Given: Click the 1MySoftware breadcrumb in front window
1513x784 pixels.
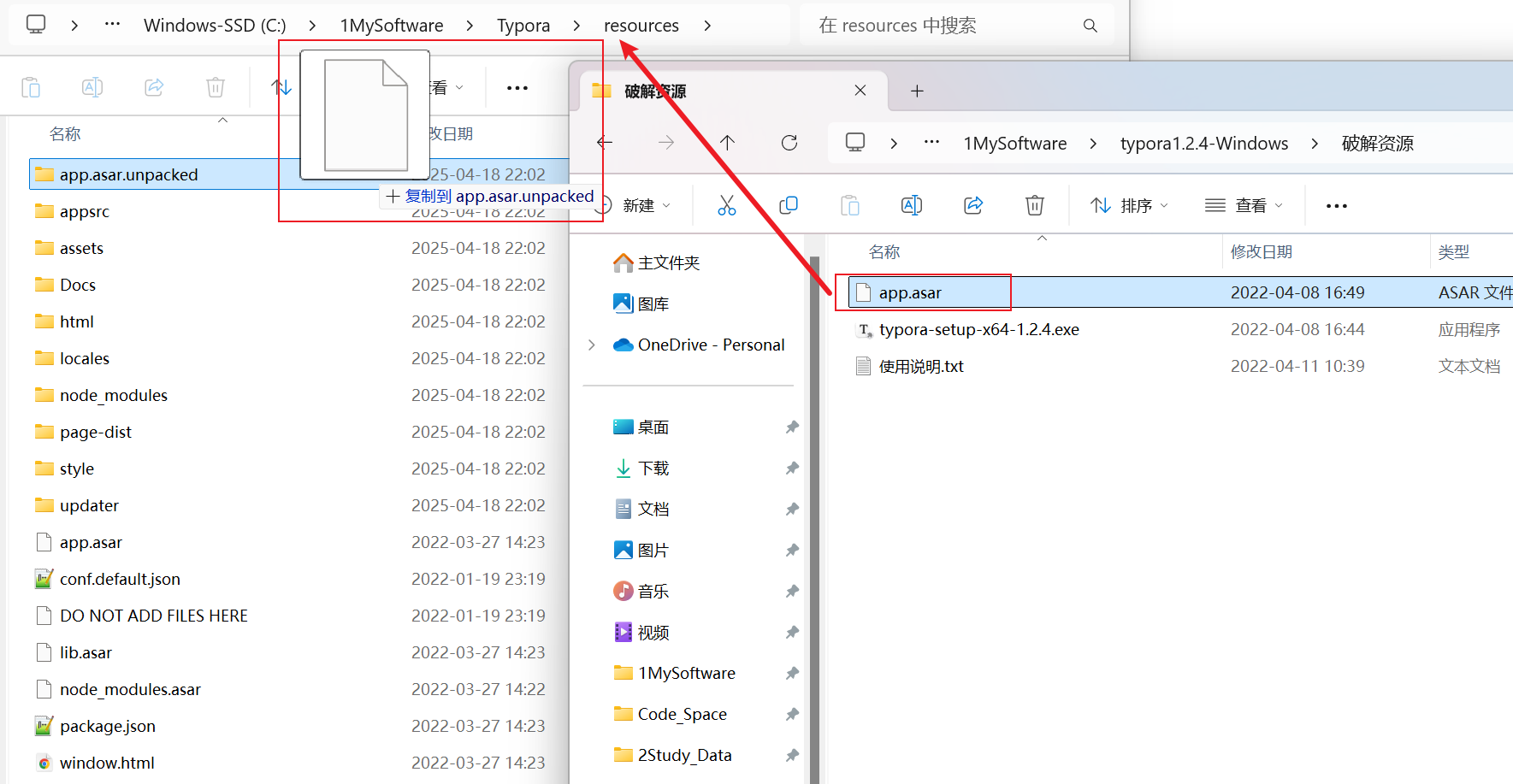Looking at the screenshot, I should [x=1015, y=144].
